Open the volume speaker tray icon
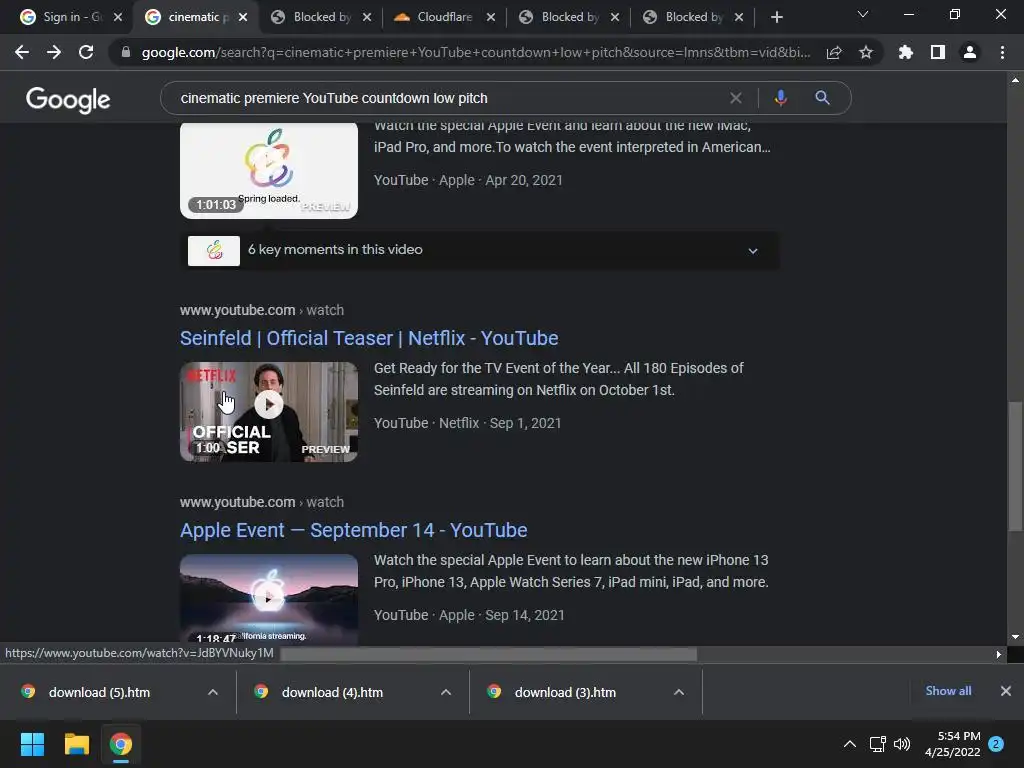This screenshot has width=1024, height=768. pyautogui.click(x=902, y=744)
